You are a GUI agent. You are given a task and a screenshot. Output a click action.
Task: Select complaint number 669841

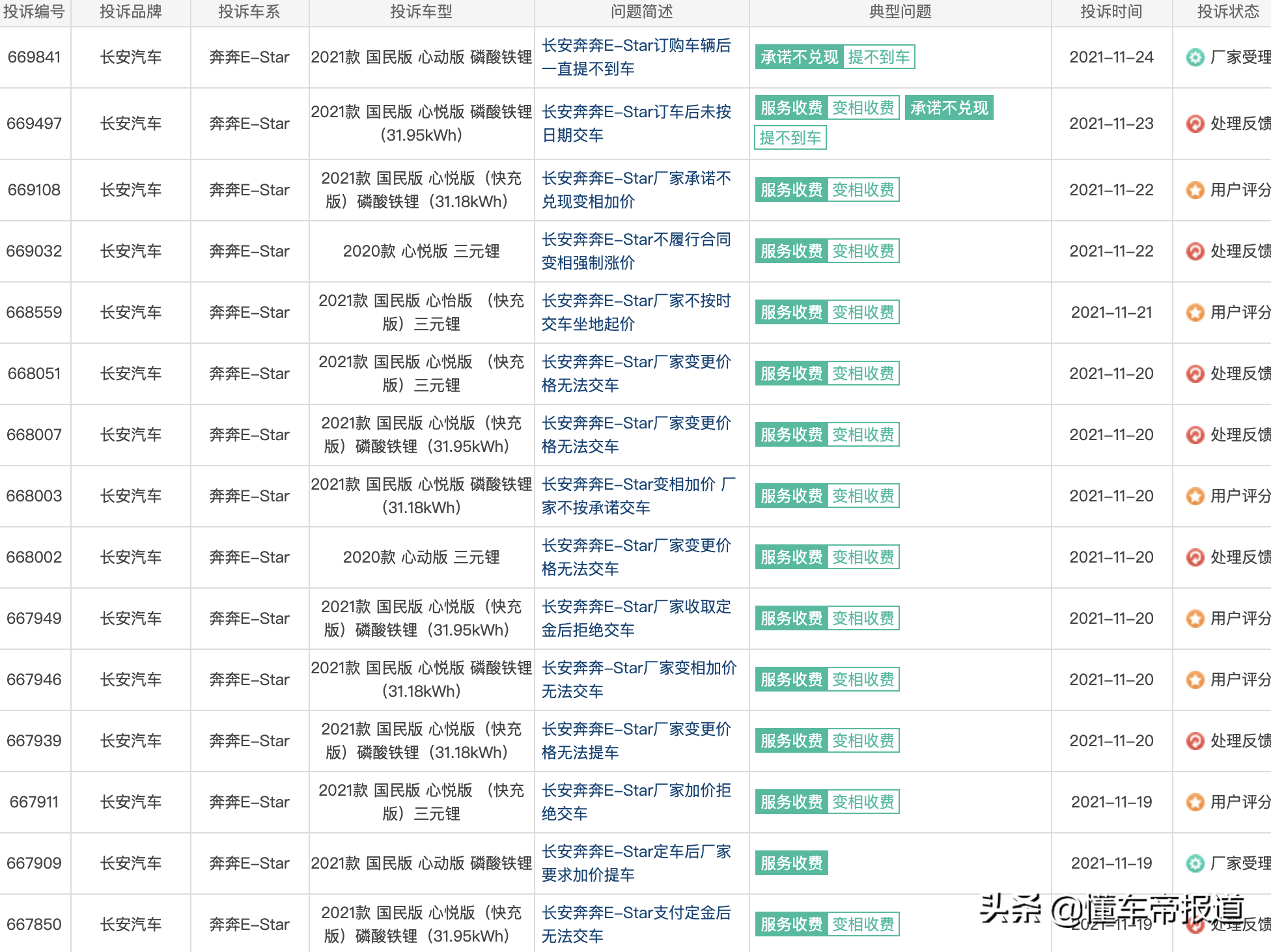34,57
